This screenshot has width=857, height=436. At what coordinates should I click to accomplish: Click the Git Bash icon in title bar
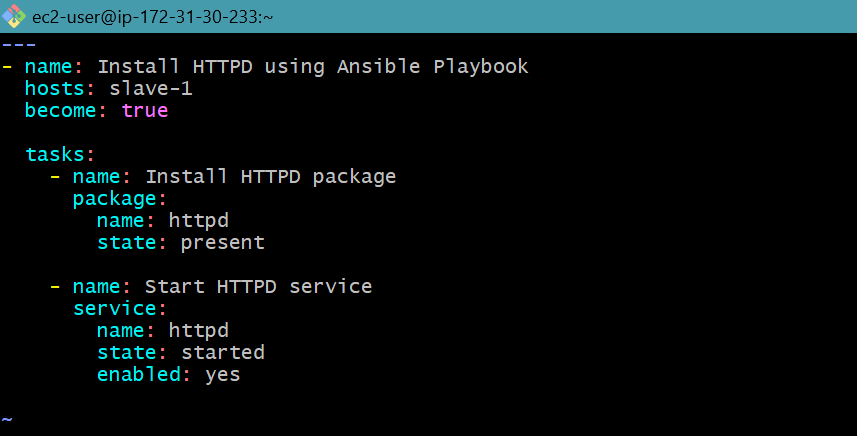[14, 17]
